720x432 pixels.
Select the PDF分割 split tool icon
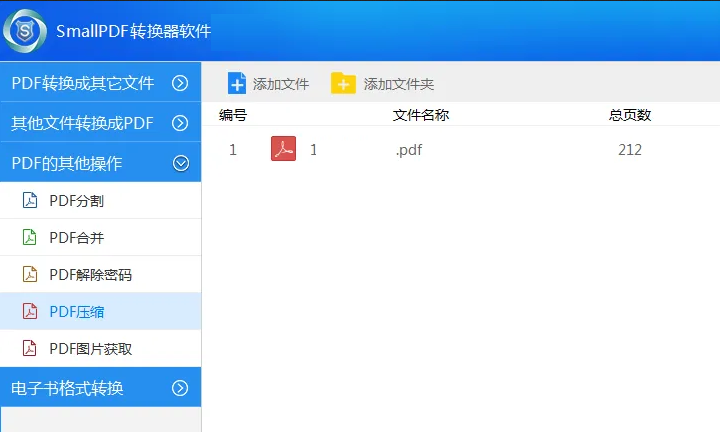point(30,201)
